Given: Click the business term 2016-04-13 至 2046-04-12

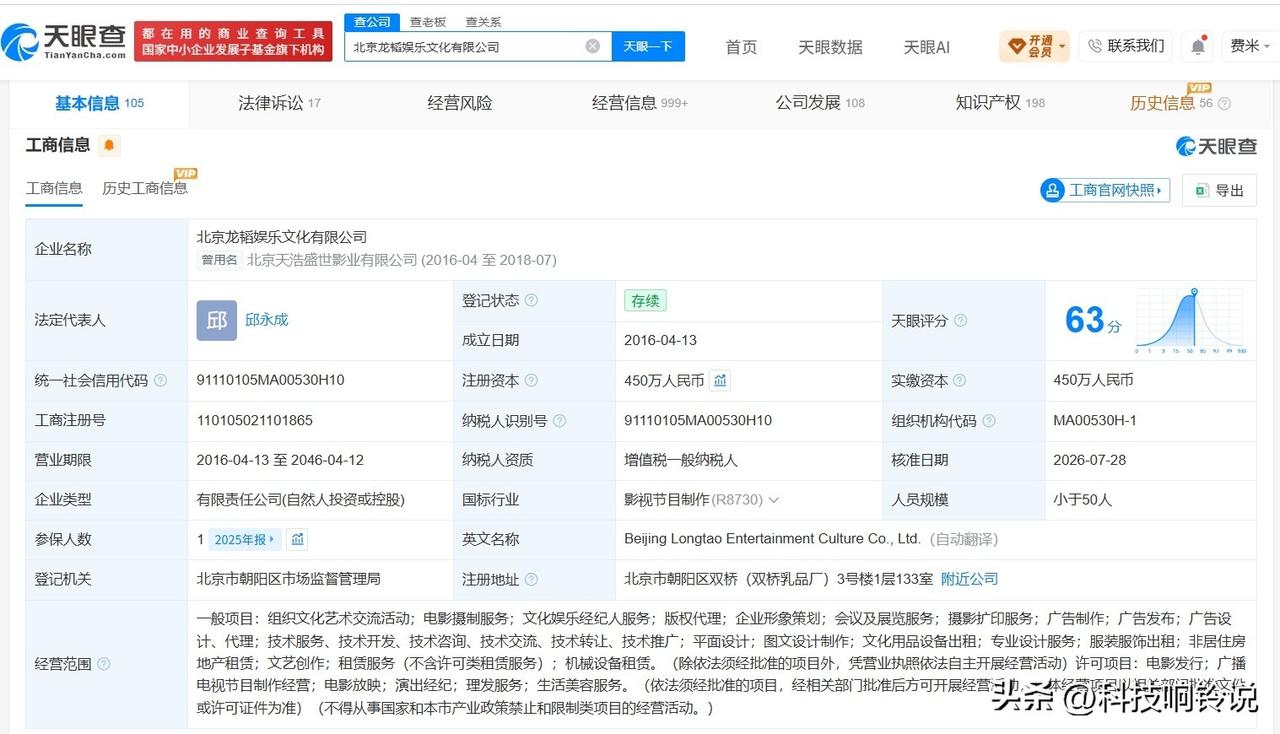Looking at the screenshot, I should tap(280, 460).
